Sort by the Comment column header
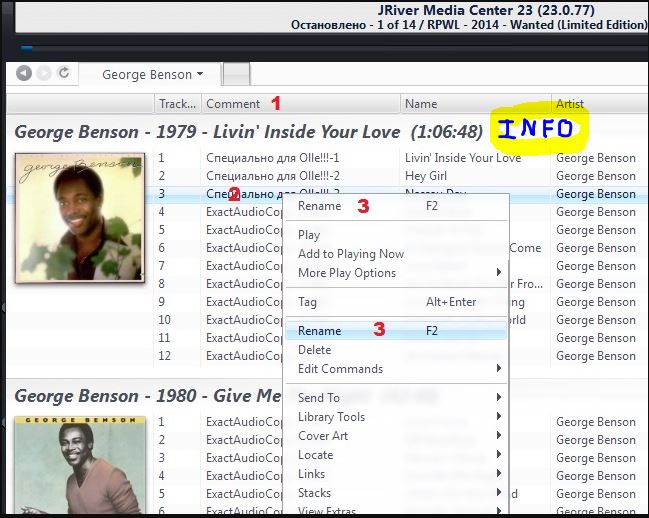The height and width of the screenshot is (518, 649). (301, 103)
